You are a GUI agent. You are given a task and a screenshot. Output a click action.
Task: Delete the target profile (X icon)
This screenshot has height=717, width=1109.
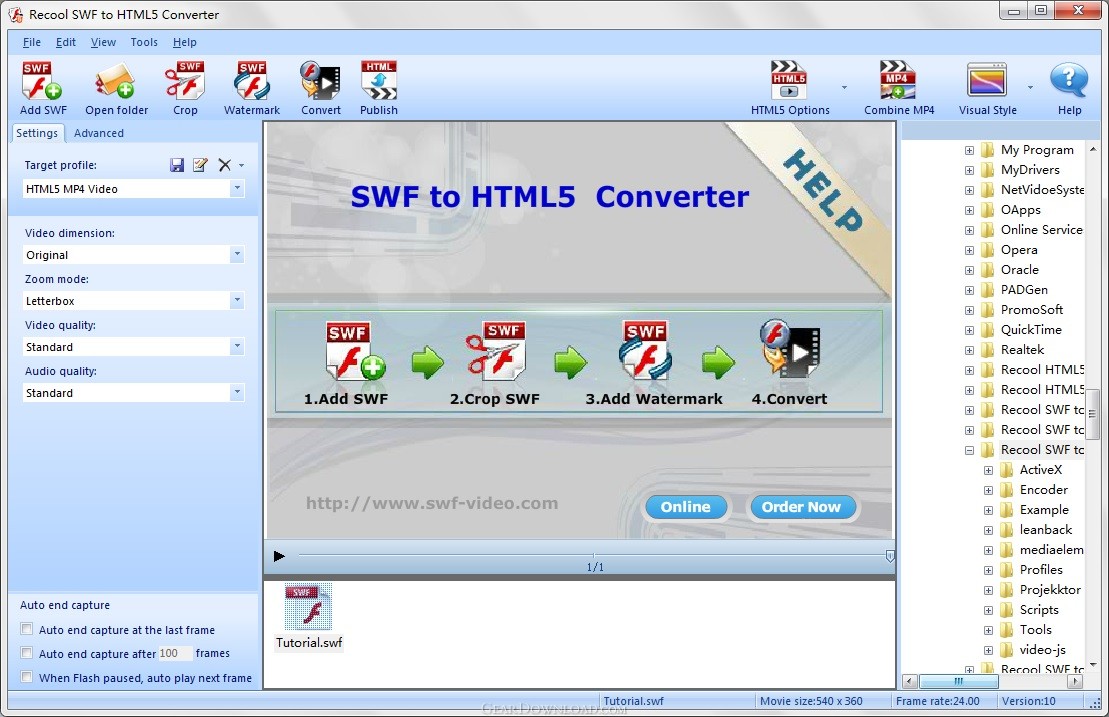(224, 165)
